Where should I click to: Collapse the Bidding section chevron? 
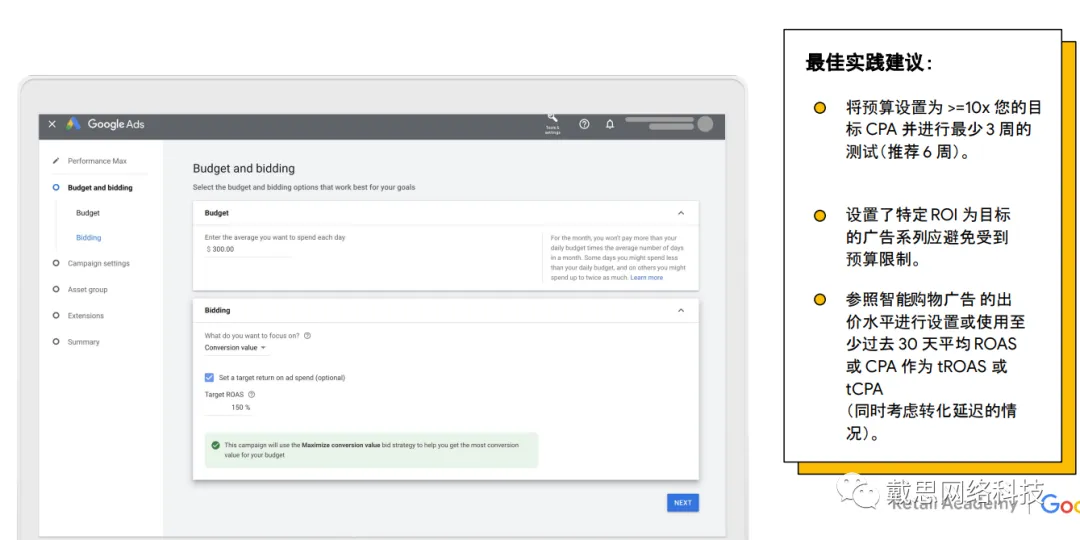[681, 311]
